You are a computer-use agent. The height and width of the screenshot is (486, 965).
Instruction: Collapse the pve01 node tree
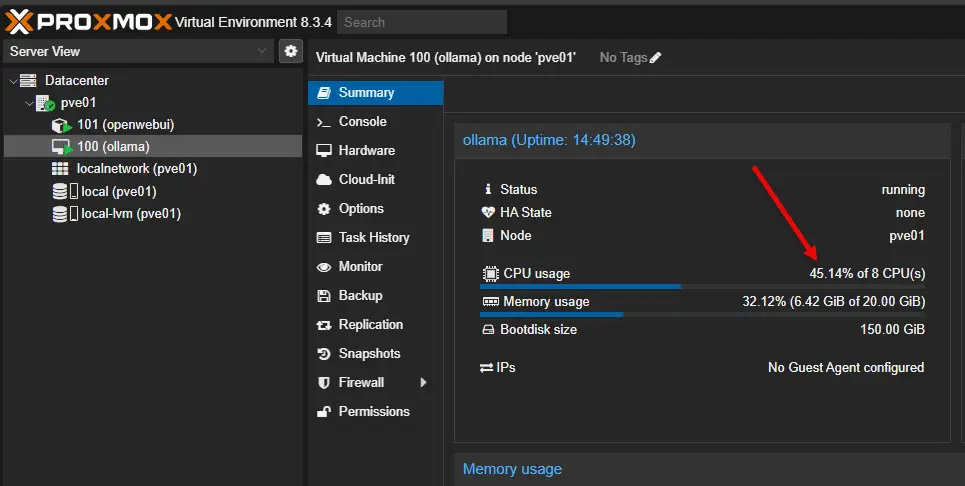tap(27, 103)
